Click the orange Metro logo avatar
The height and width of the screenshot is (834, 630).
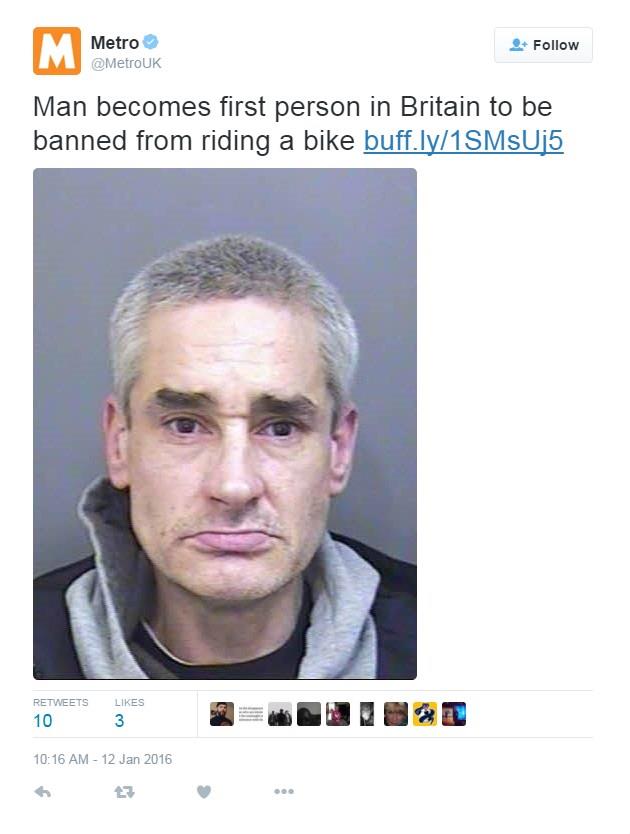[x=57, y=51]
